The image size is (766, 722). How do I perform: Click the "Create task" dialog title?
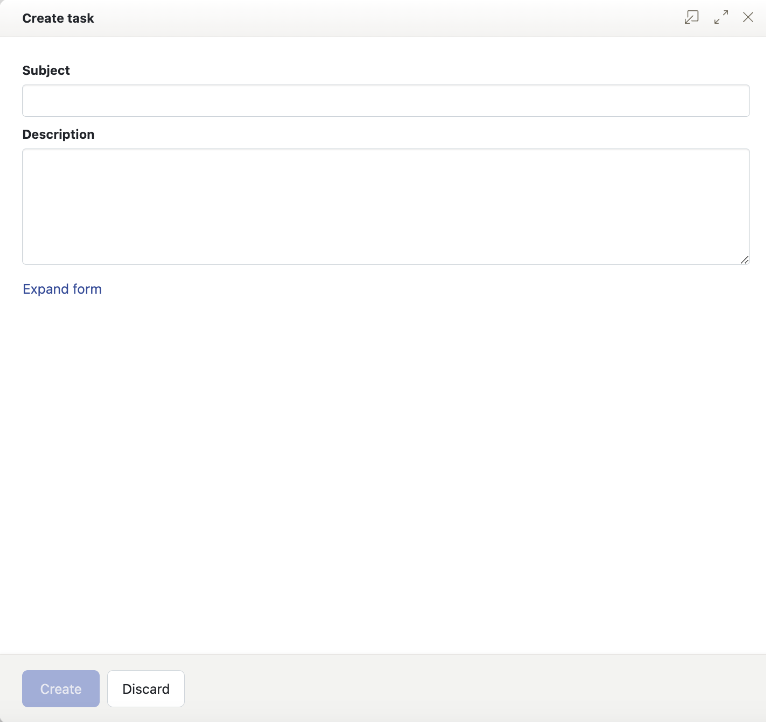coord(58,18)
